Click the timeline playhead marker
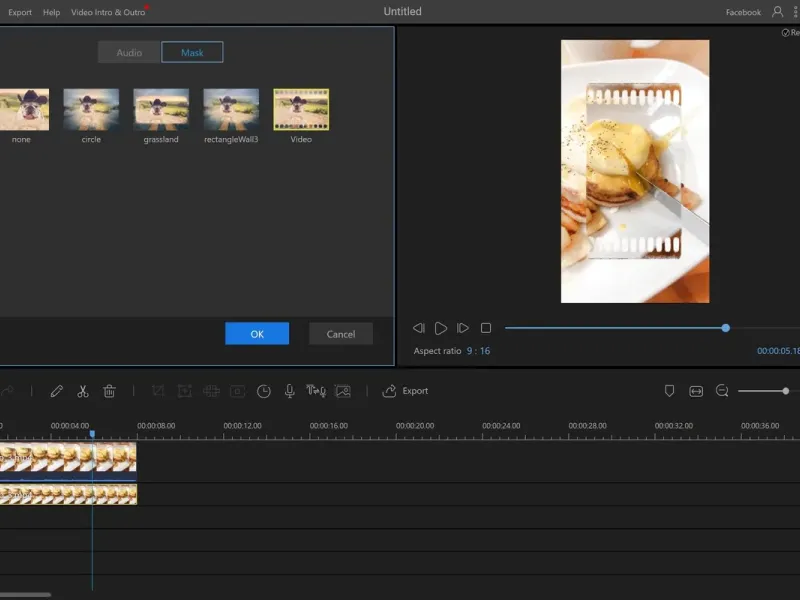 pyautogui.click(x=92, y=434)
